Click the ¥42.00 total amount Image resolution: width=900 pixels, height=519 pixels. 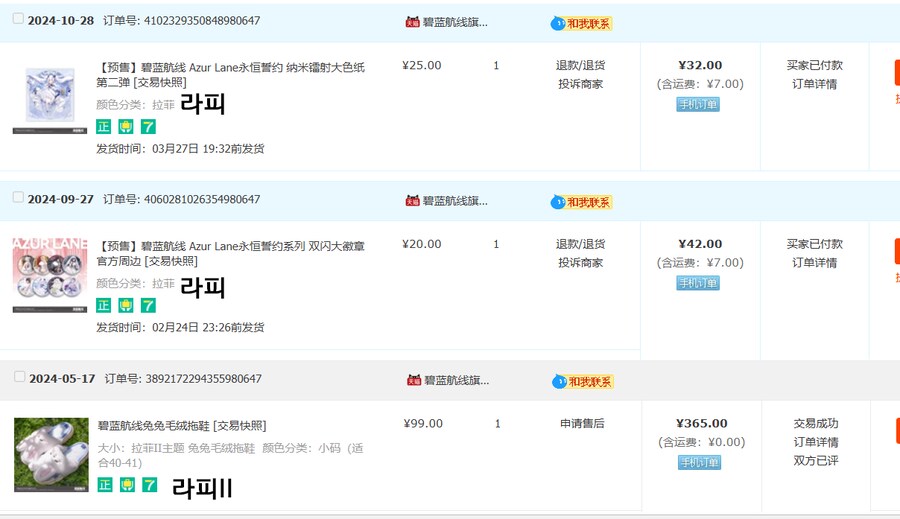(700, 244)
